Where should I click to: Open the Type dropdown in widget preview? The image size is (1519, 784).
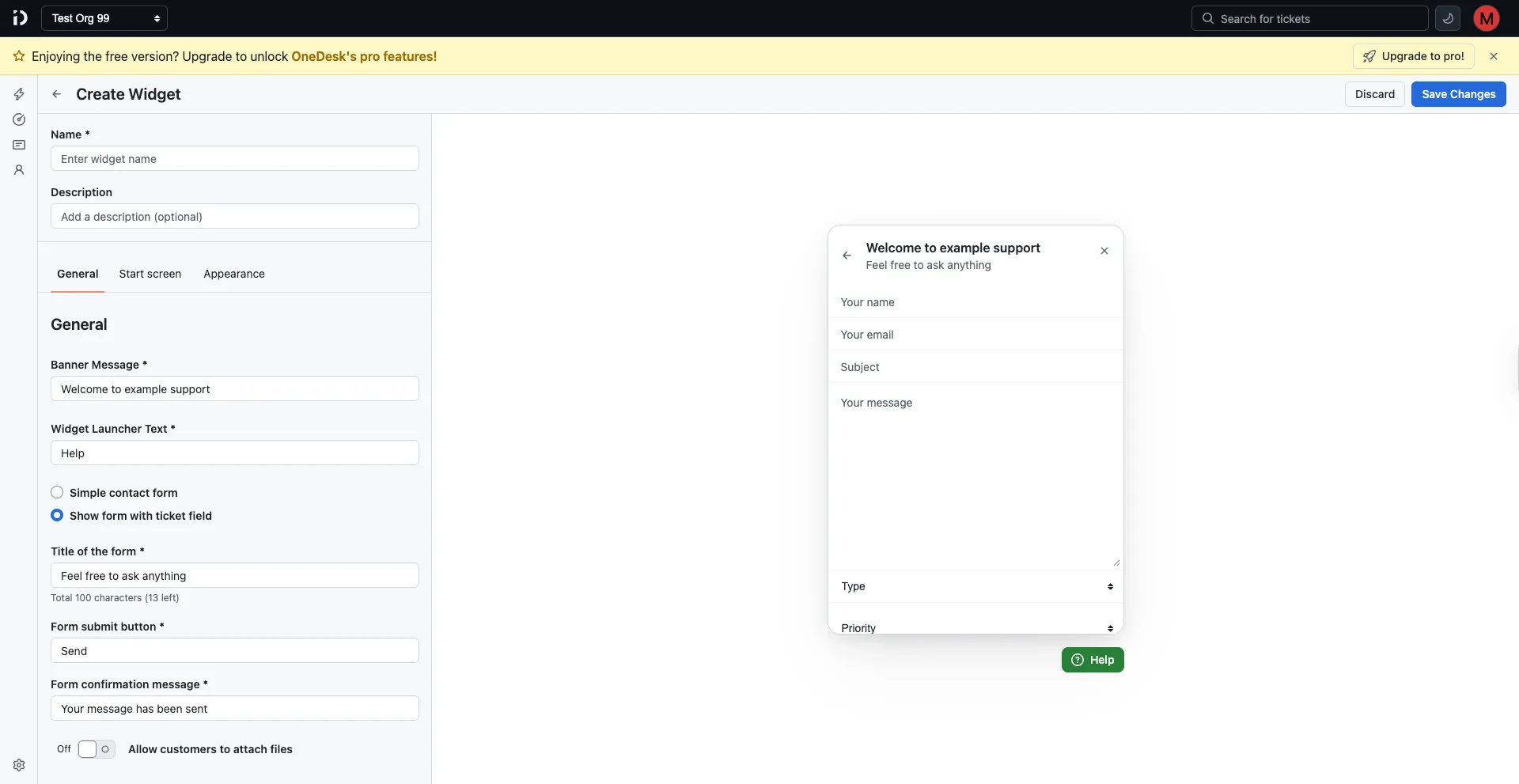(x=975, y=586)
